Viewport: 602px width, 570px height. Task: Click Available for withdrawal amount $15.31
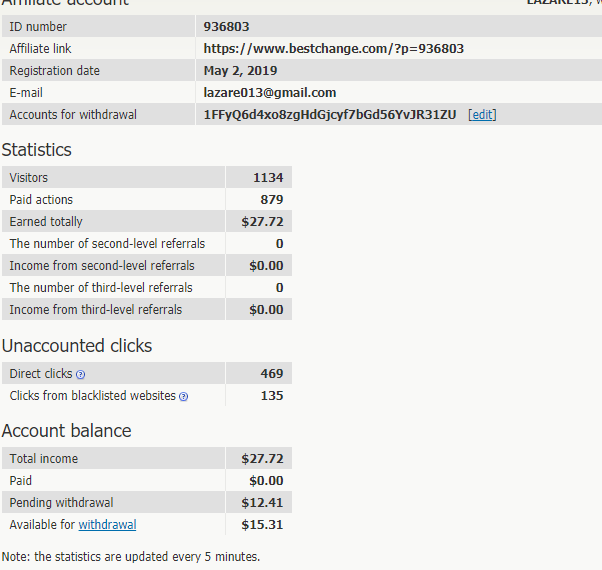(262, 524)
